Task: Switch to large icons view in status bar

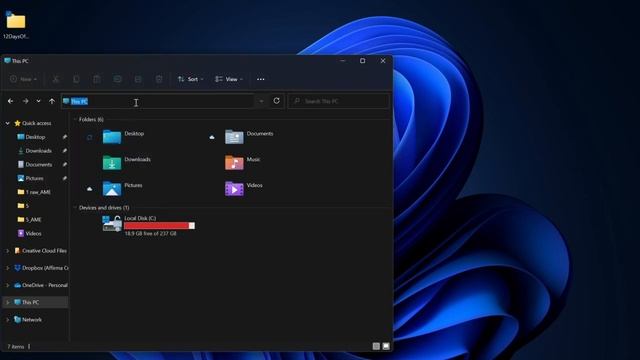Action: coord(386,346)
